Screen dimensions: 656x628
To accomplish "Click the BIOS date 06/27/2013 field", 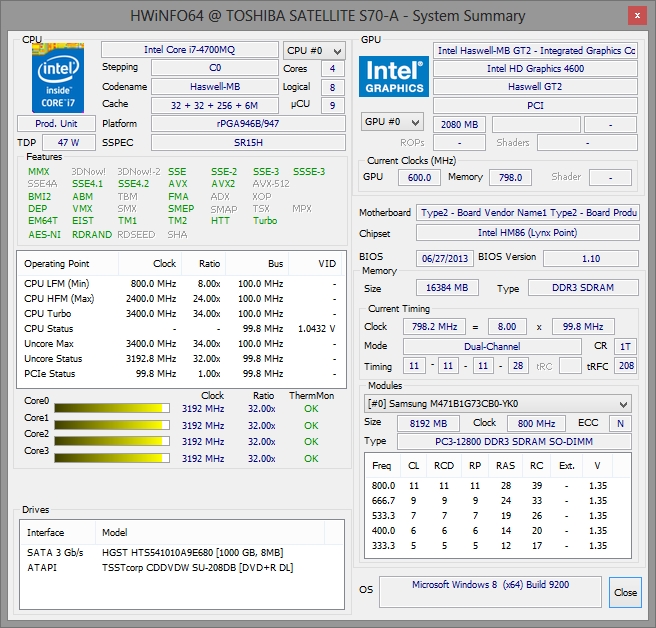I will (x=445, y=259).
